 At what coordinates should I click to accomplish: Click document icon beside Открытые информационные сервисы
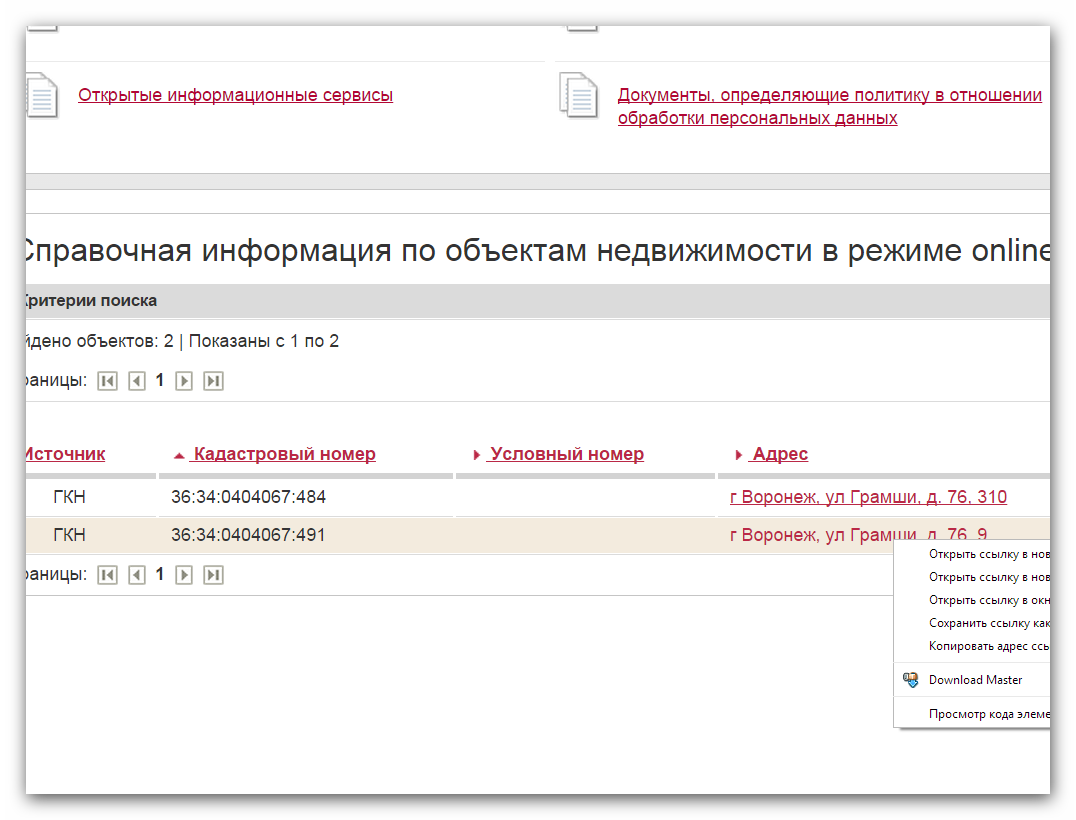coord(41,96)
